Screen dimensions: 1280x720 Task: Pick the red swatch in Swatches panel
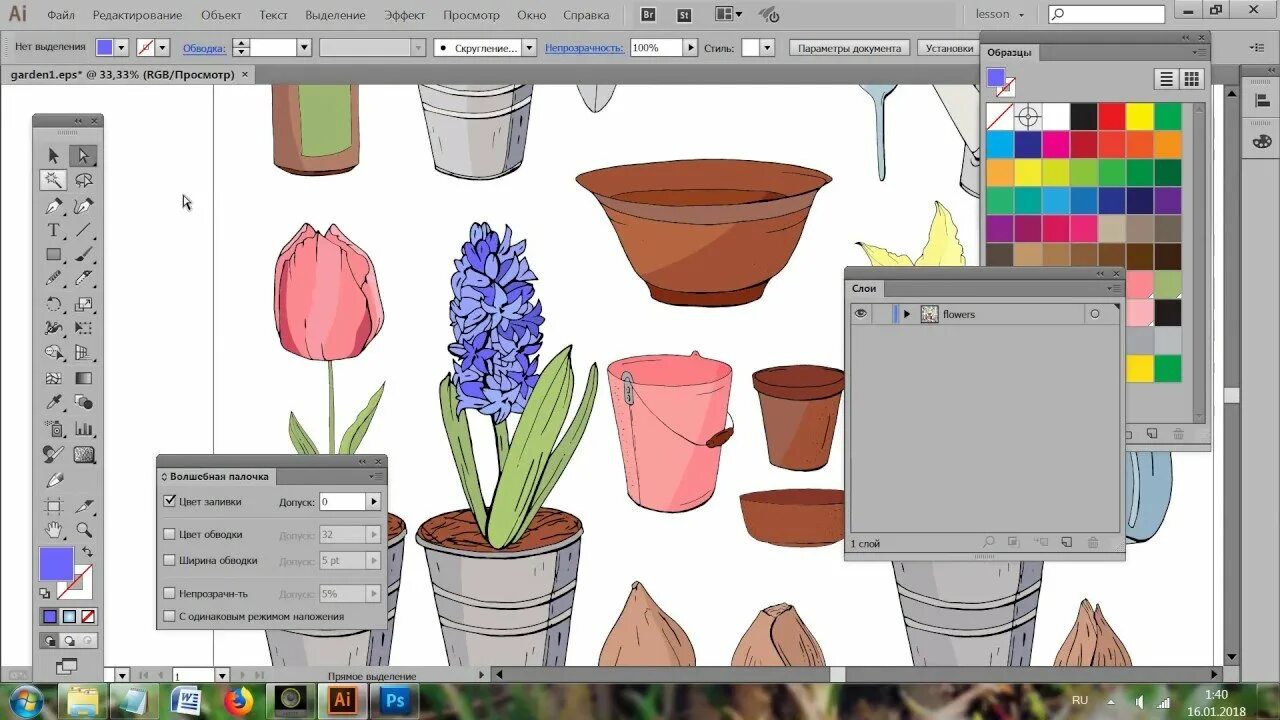[1112, 117]
